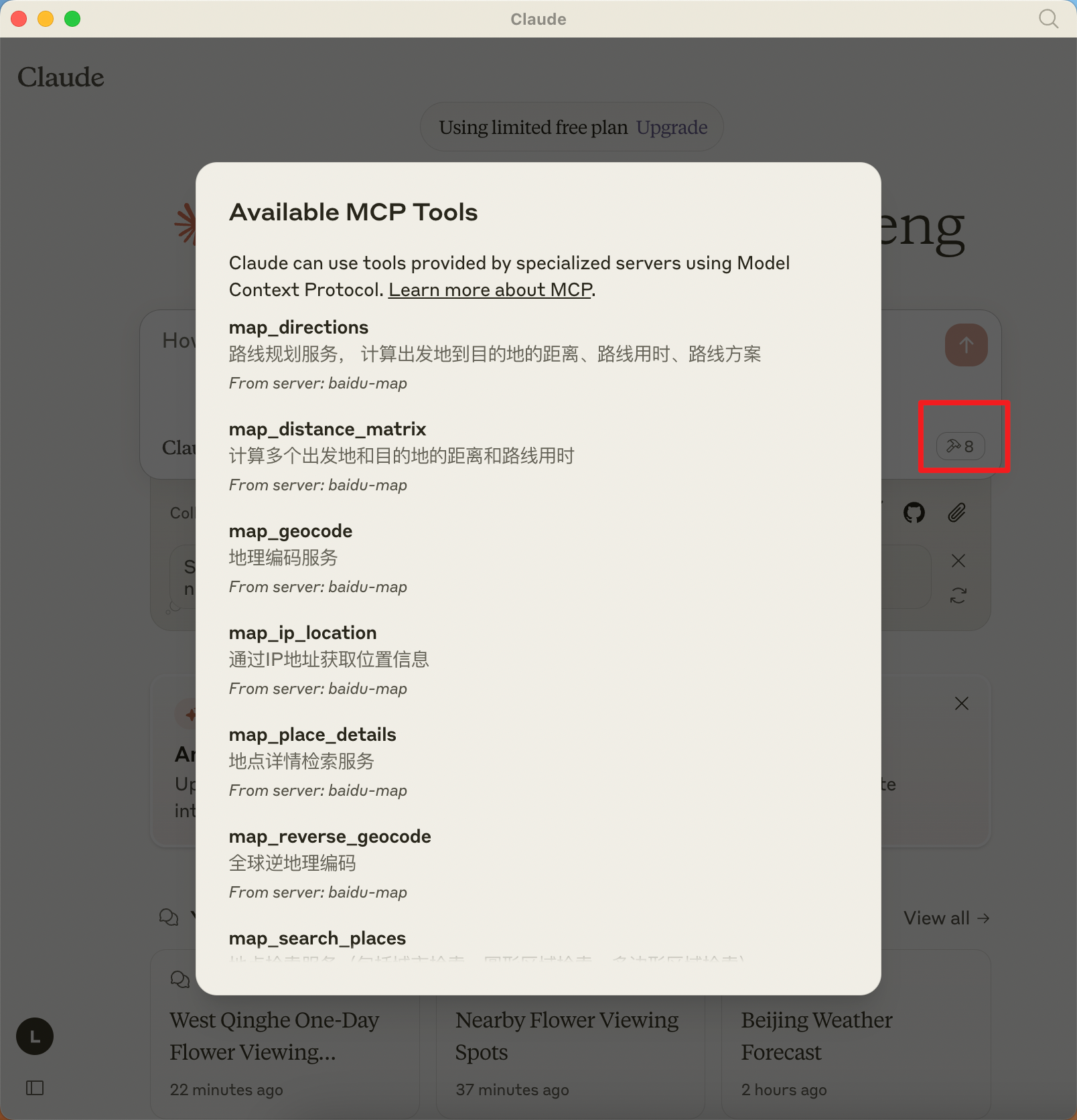1077x1120 pixels.
Task: Click 'Using limited free plan' text
Action: pyautogui.click(x=533, y=127)
